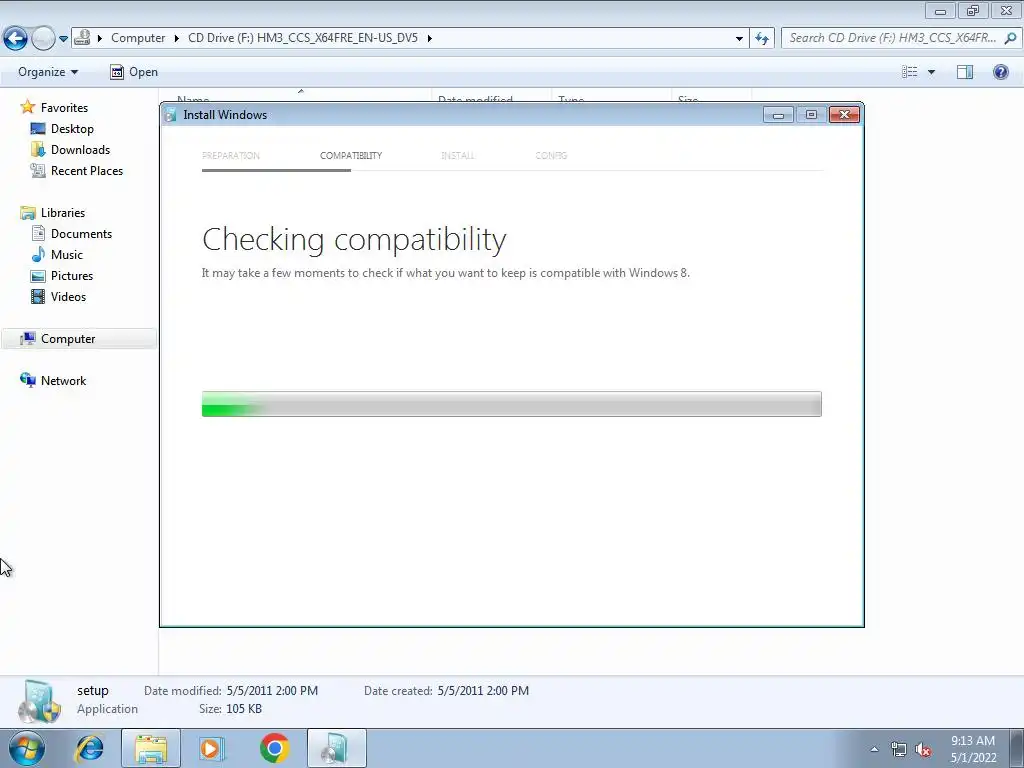The height and width of the screenshot is (768, 1024).
Task: Launch Internet Explorer from taskbar
Action: click(89, 748)
